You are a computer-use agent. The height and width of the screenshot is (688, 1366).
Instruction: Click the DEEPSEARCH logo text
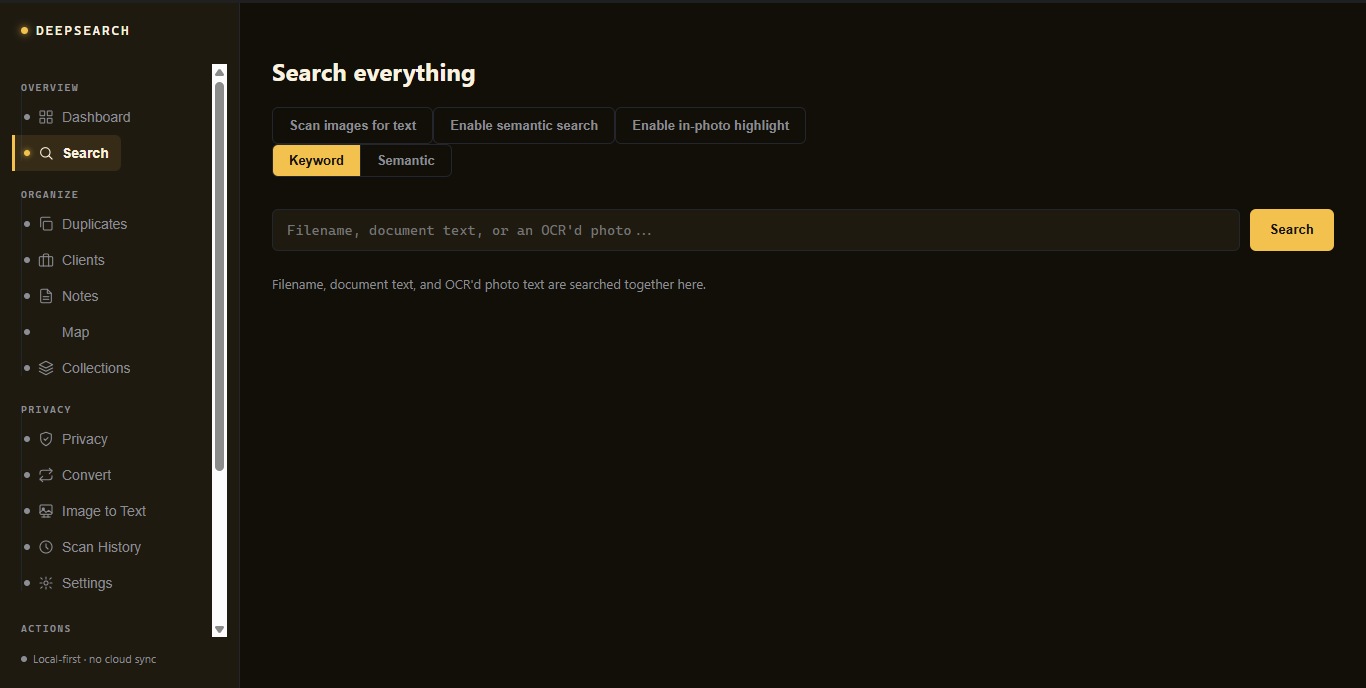[83, 31]
